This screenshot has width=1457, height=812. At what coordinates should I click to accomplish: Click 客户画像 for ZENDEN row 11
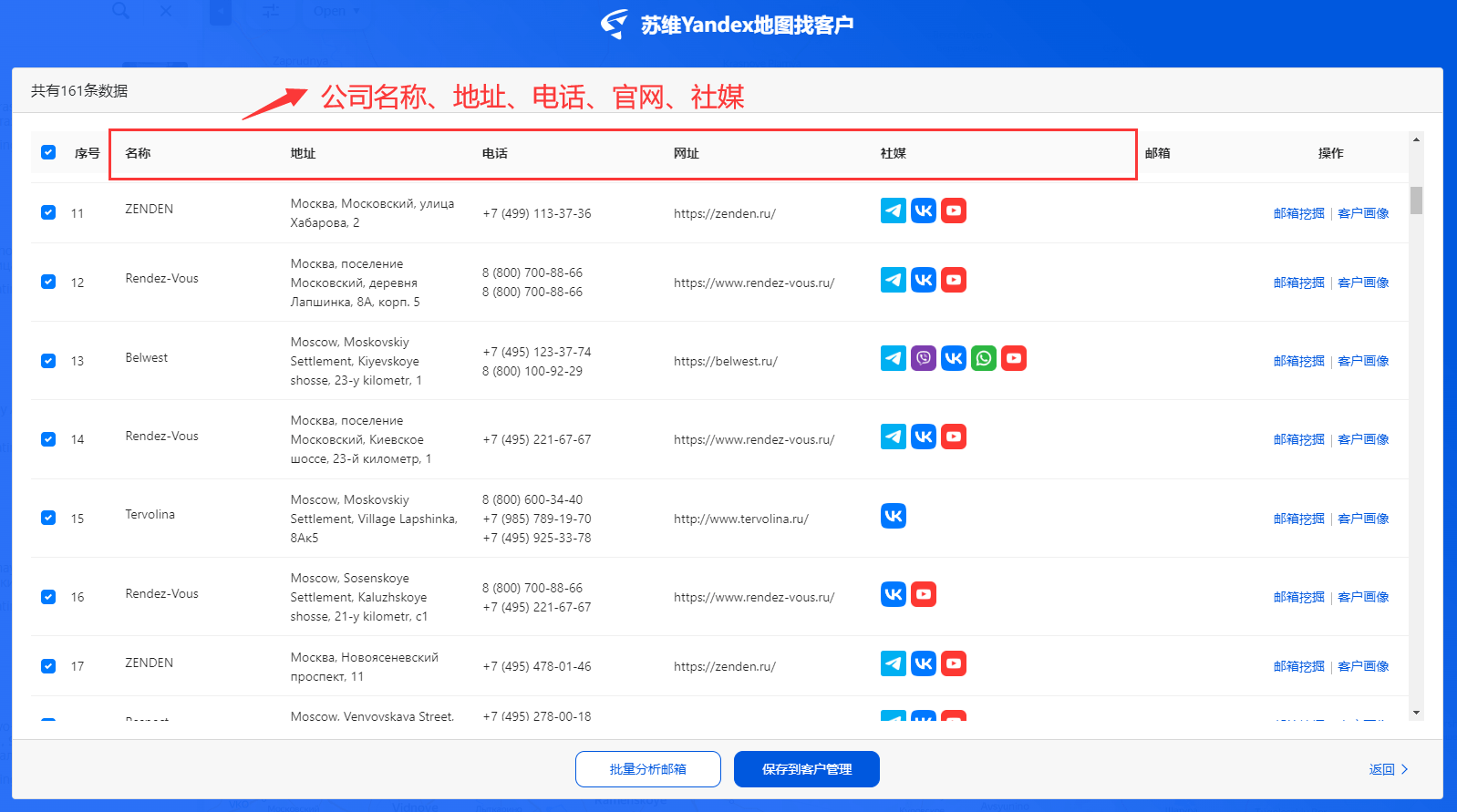[x=1363, y=213]
